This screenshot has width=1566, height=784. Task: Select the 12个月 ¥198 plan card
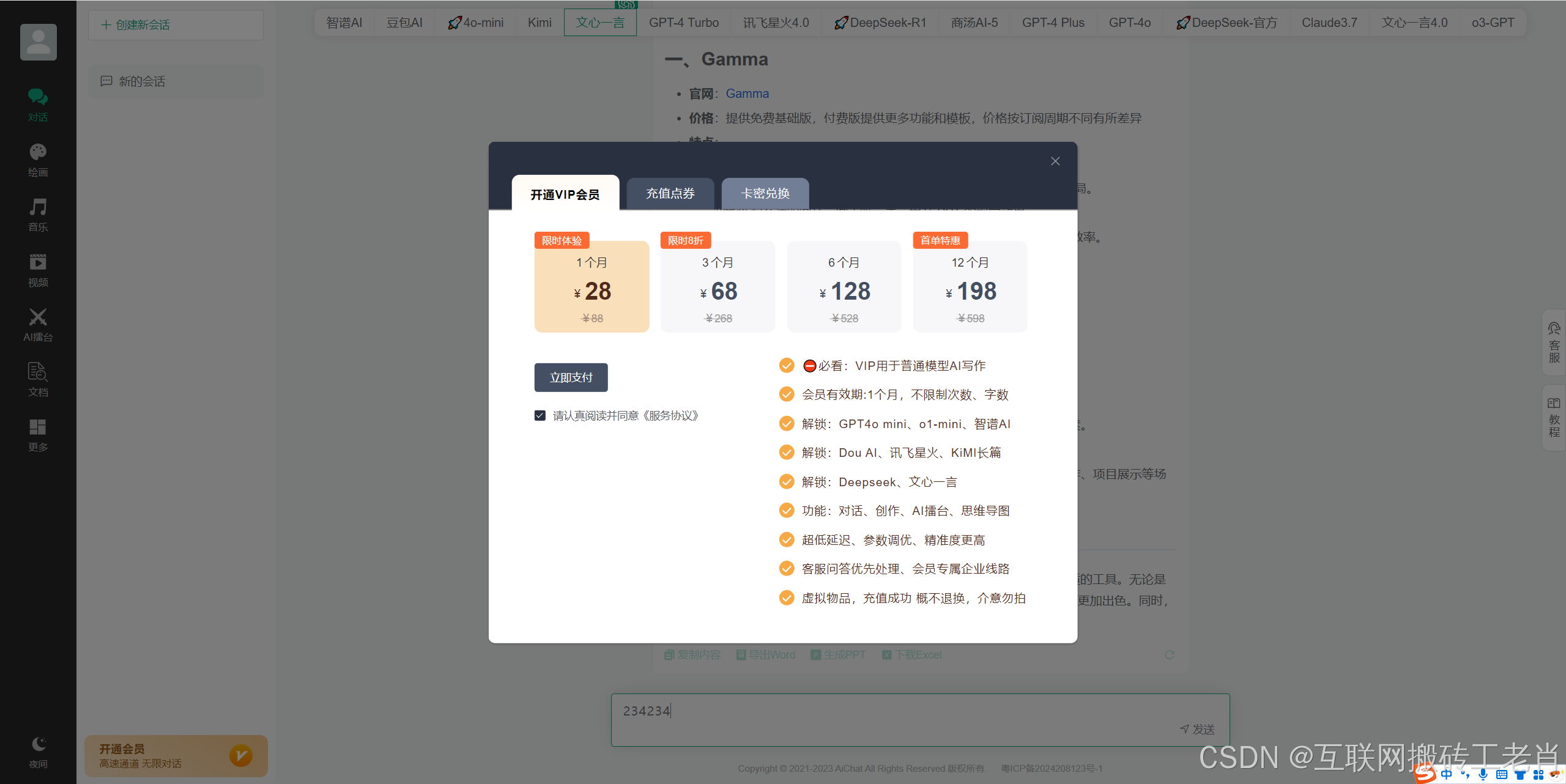point(970,287)
